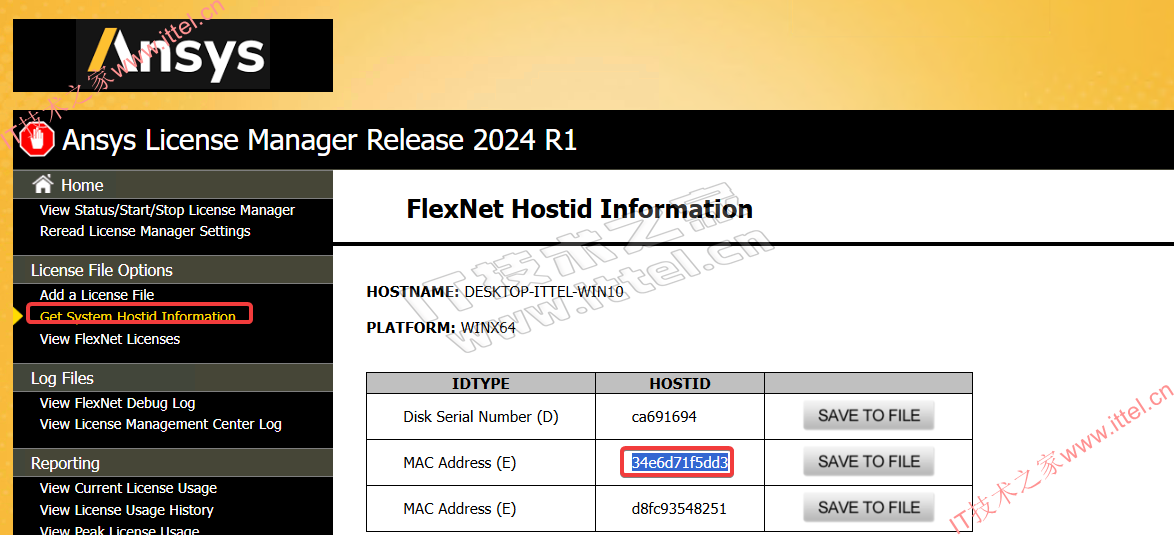Open View License Usage History

click(x=127, y=510)
